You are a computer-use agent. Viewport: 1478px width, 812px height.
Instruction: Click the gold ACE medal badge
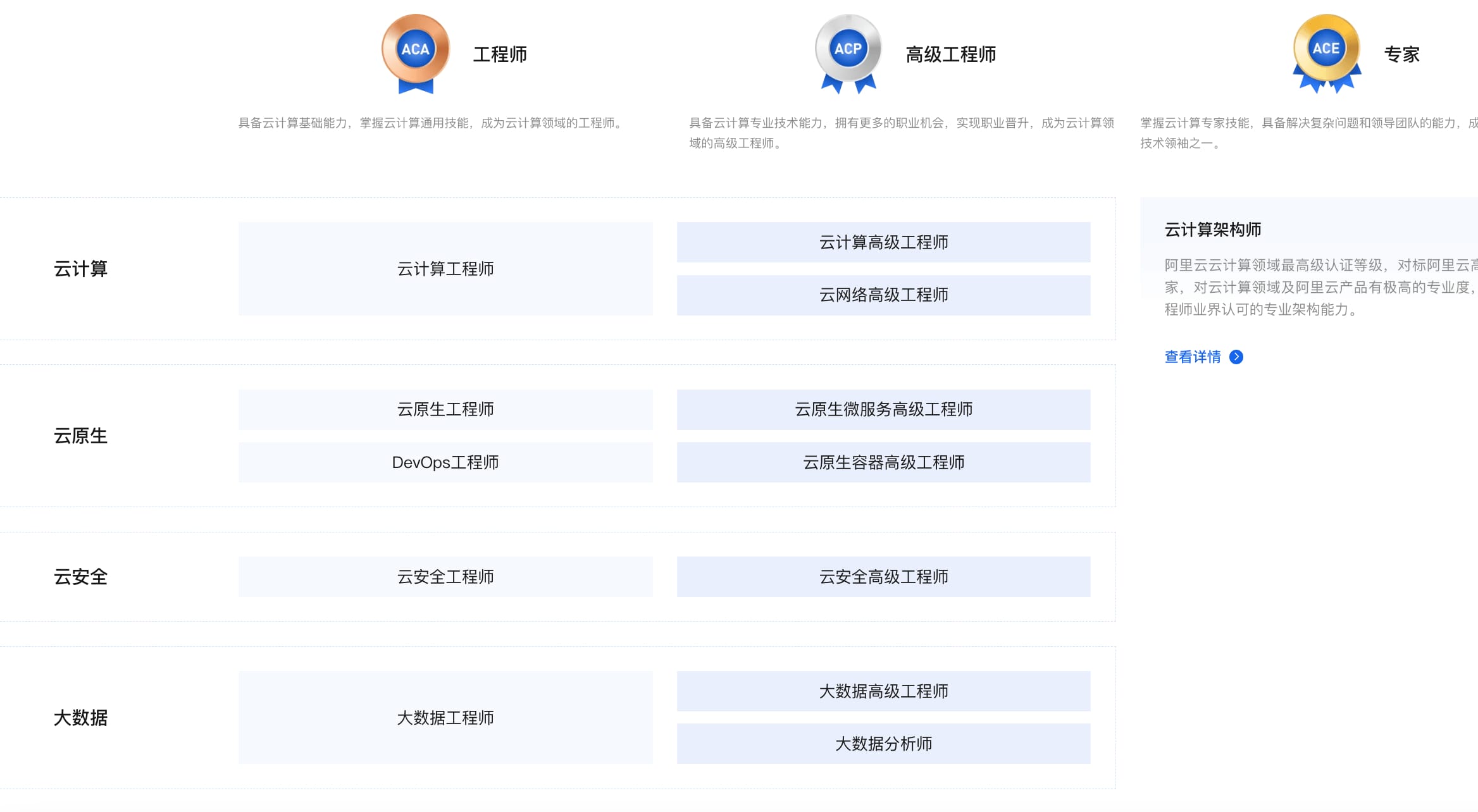tap(1327, 54)
